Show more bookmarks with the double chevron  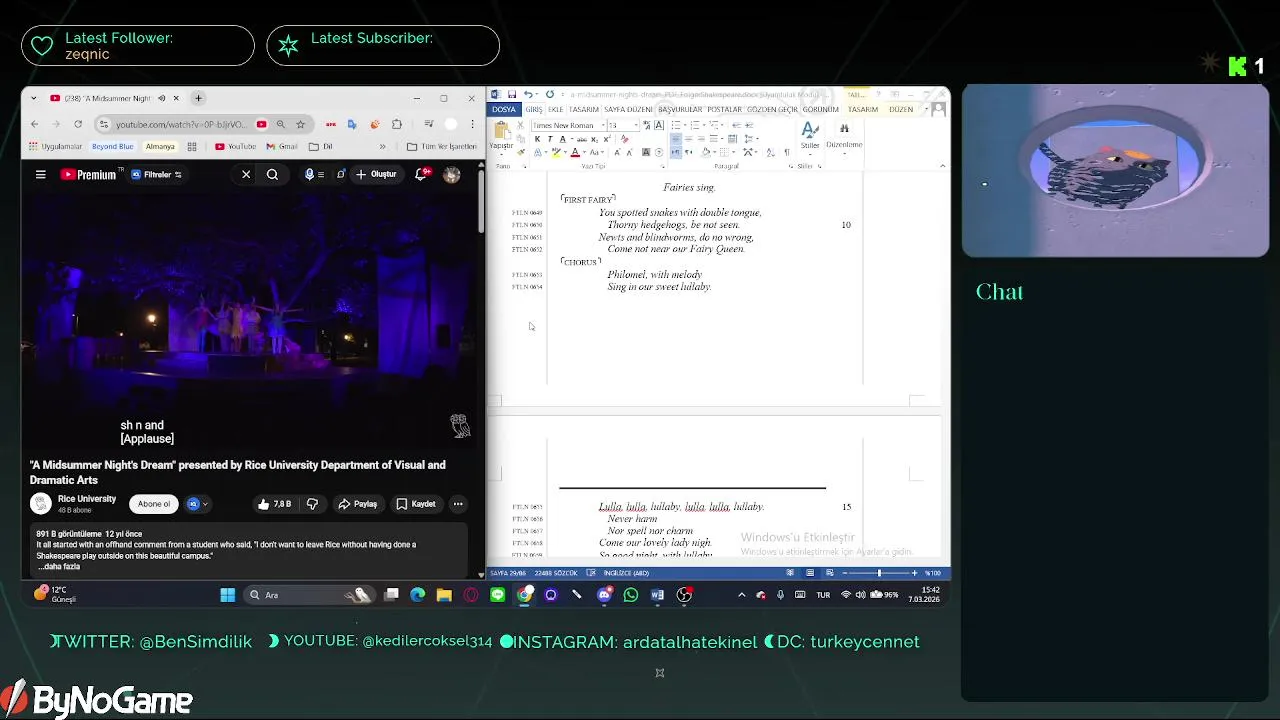point(382,146)
